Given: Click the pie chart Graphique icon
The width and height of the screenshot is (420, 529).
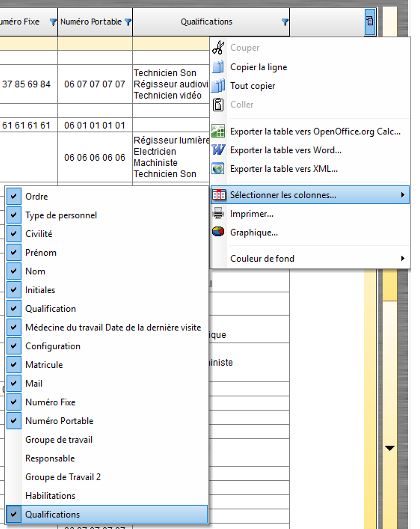Looking at the screenshot, I should tap(218, 232).
